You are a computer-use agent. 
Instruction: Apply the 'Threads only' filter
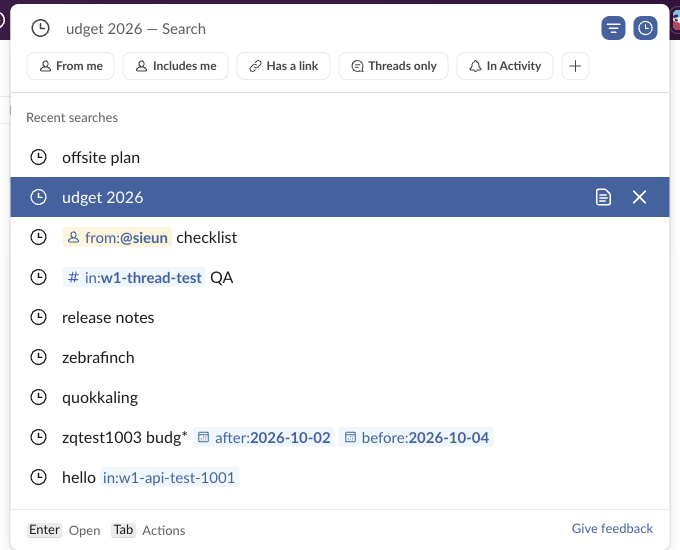click(x=393, y=66)
